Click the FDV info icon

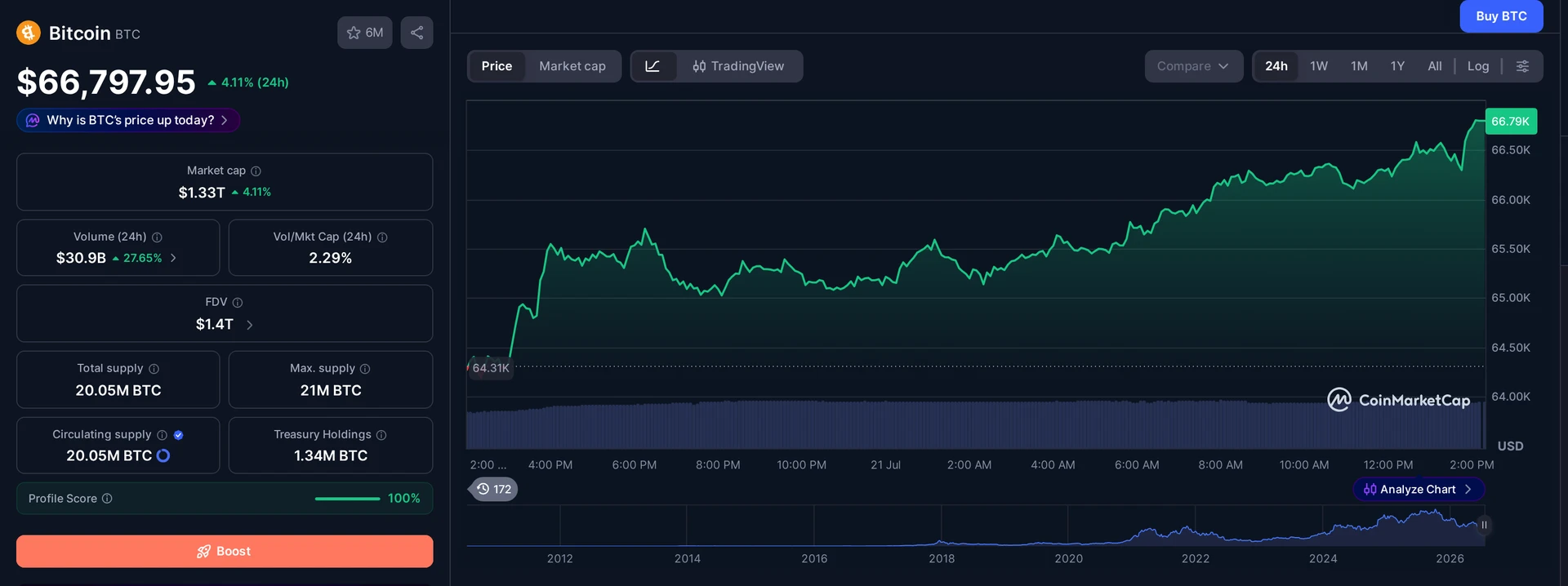pyautogui.click(x=238, y=302)
